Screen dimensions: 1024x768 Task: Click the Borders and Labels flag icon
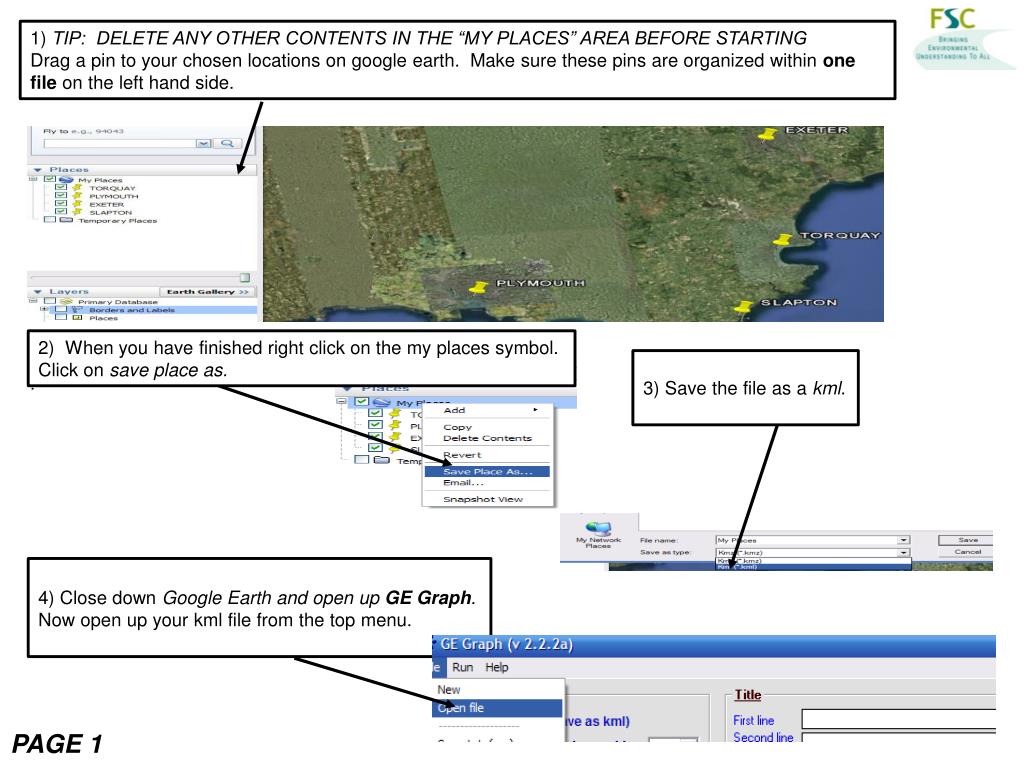pos(77,310)
